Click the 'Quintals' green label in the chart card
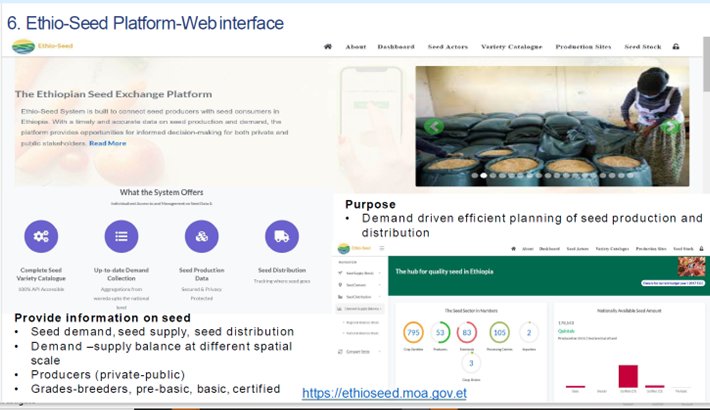 coord(566,331)
